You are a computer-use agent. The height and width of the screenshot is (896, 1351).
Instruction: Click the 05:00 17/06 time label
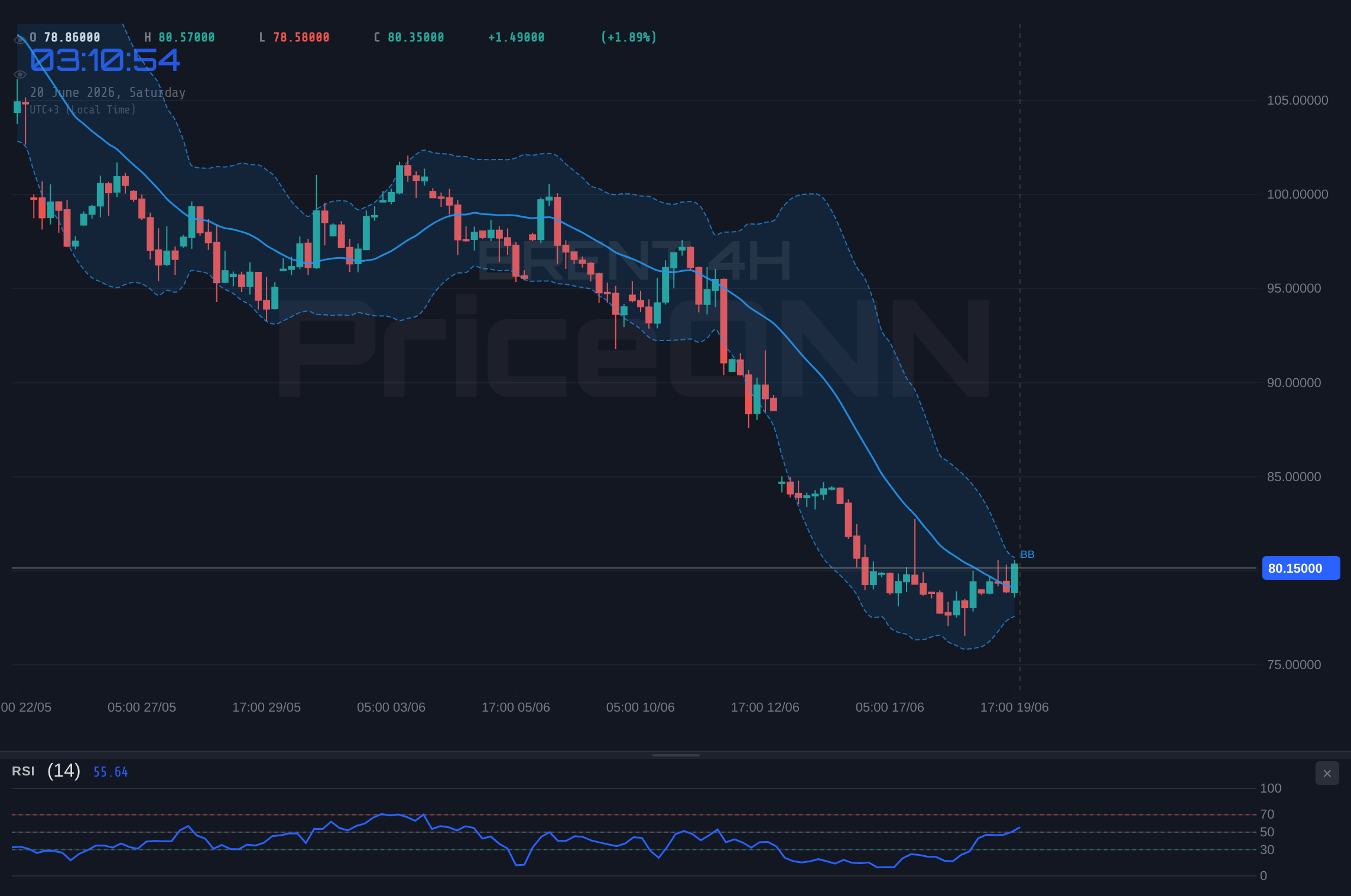tap(890, 707)
